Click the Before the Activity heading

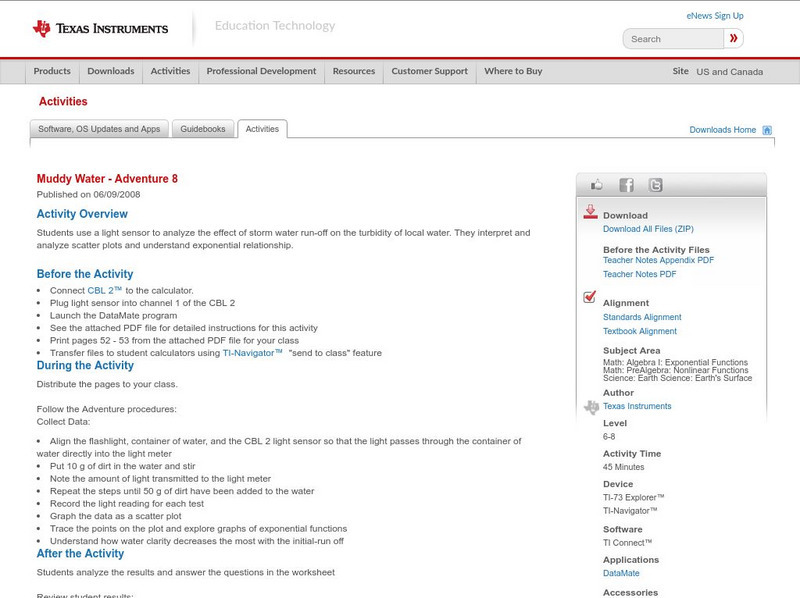(85, 274)
